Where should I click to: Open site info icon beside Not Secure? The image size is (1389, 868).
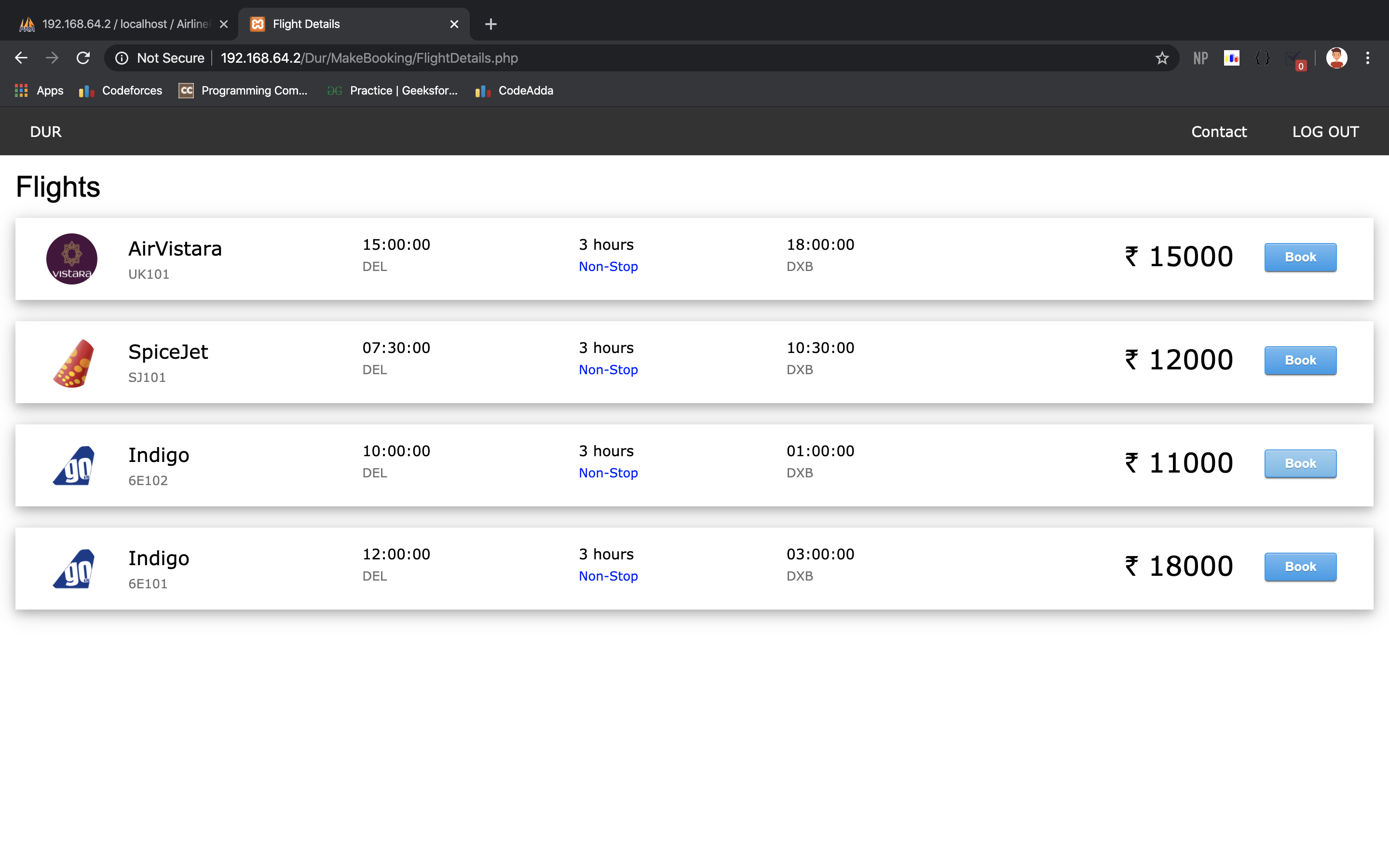pyautogui.click(x=122, y=58)
